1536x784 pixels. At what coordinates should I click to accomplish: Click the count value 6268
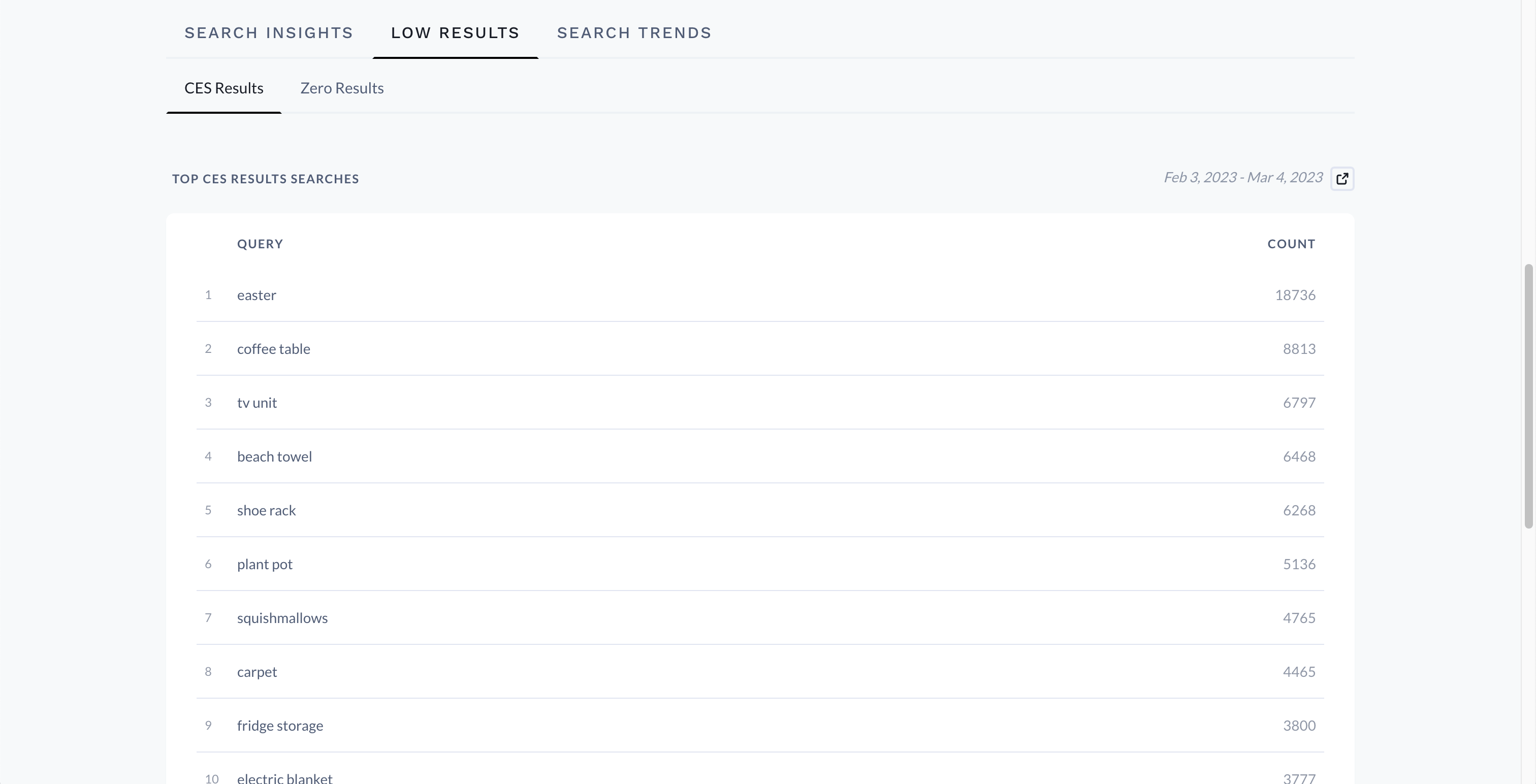1299,510
